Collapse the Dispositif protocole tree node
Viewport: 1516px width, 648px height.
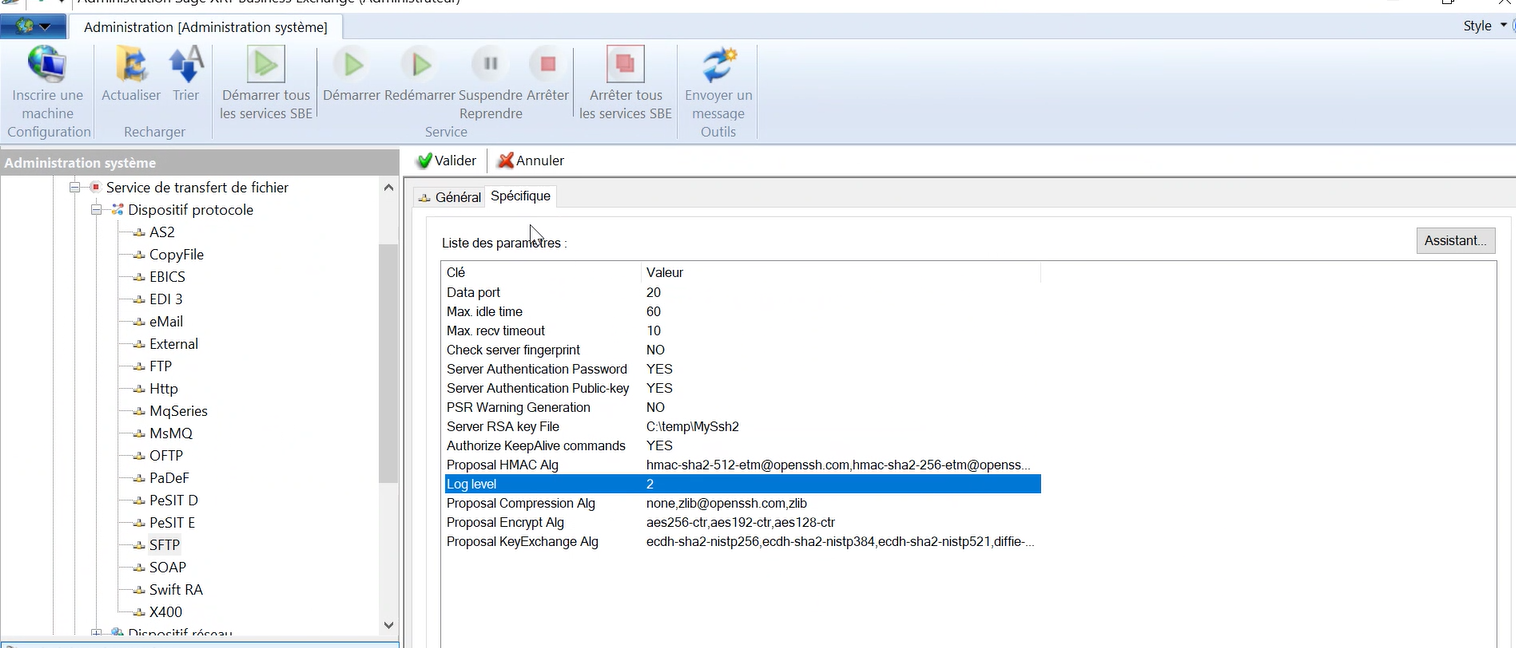tap(97, 210)
